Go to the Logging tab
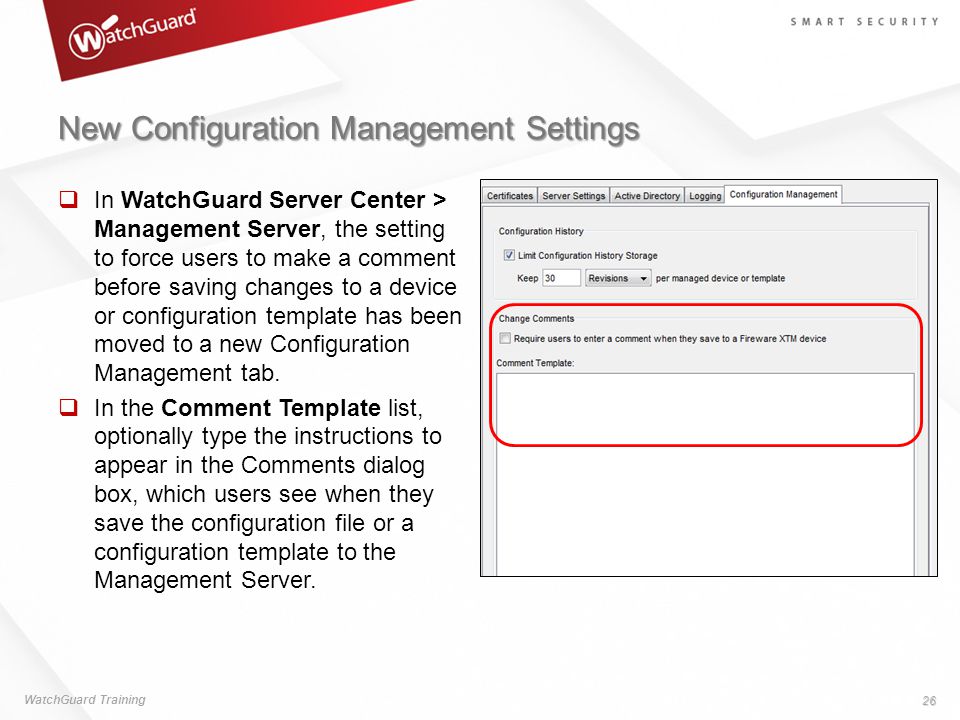960x720 pixels. point(705,196)
